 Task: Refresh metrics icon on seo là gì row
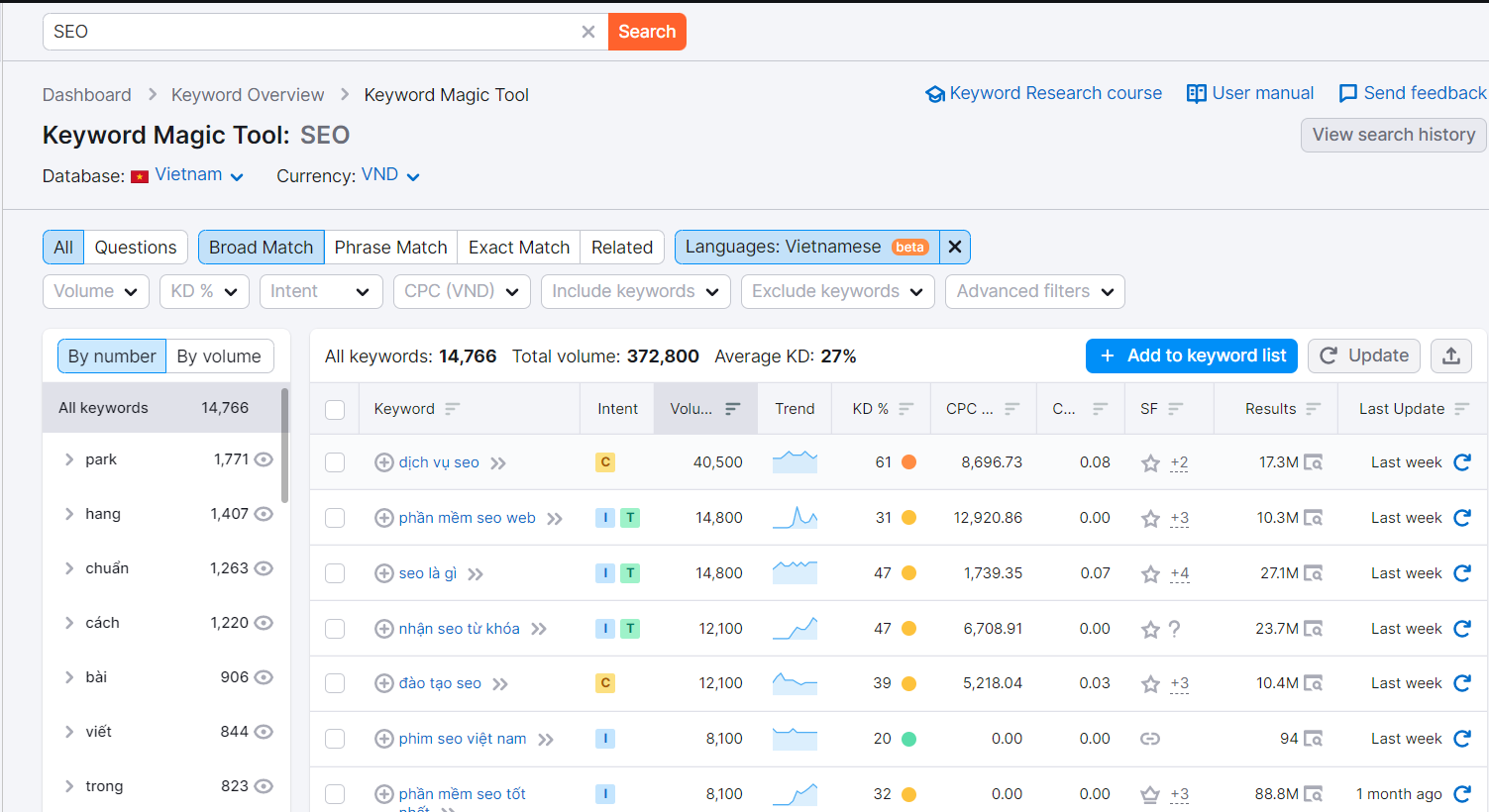pyautogui.click(x=1463, y=572)
